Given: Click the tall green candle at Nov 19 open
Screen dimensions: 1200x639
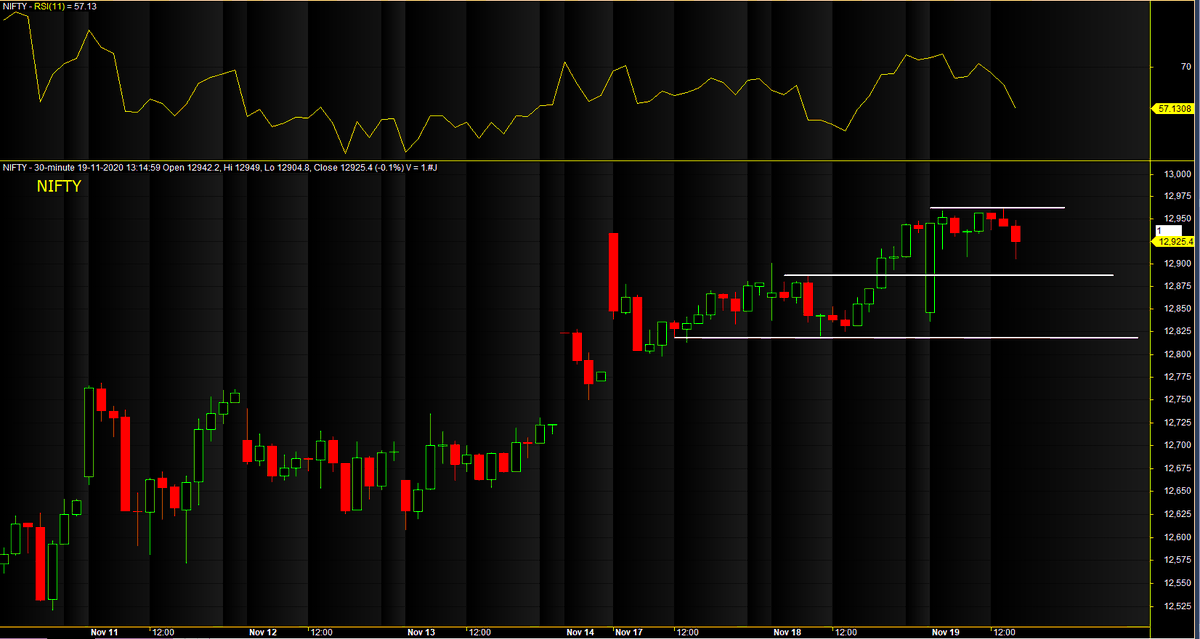Looking at the screenshot, I should [x=930, y=268].
